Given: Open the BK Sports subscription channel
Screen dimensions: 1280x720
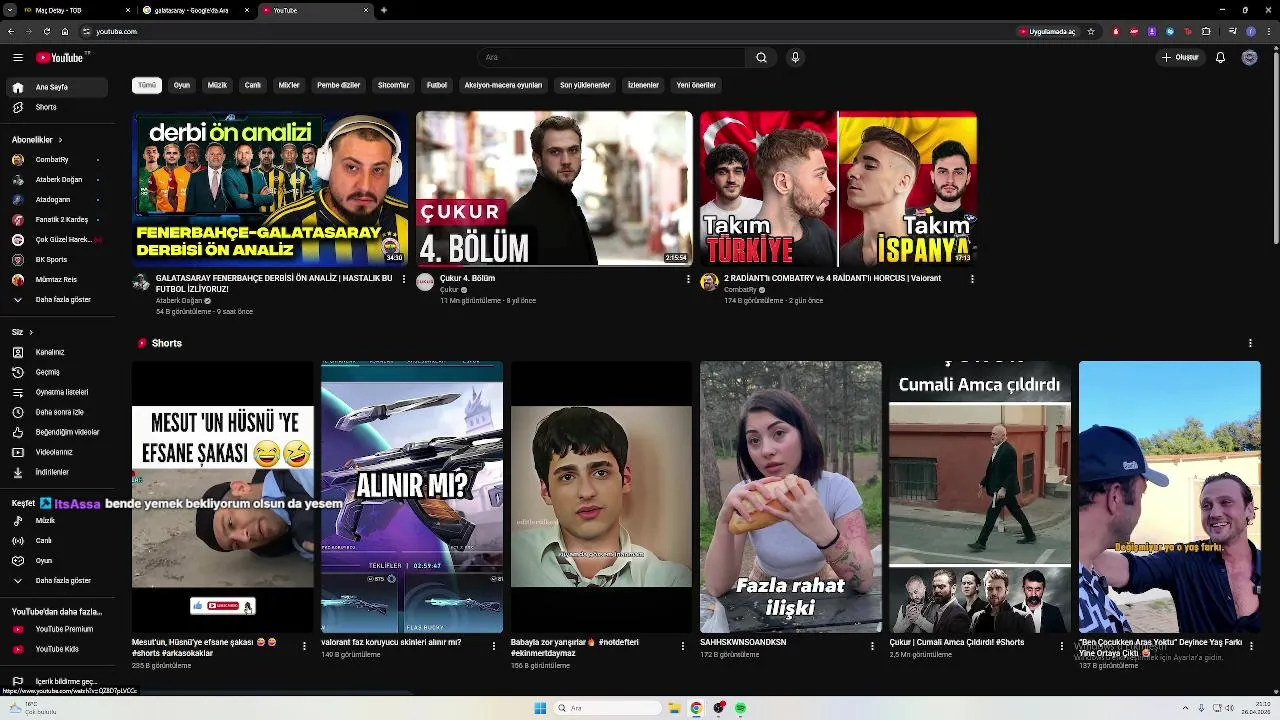Looking at the screenshot, I should [55, 260].
